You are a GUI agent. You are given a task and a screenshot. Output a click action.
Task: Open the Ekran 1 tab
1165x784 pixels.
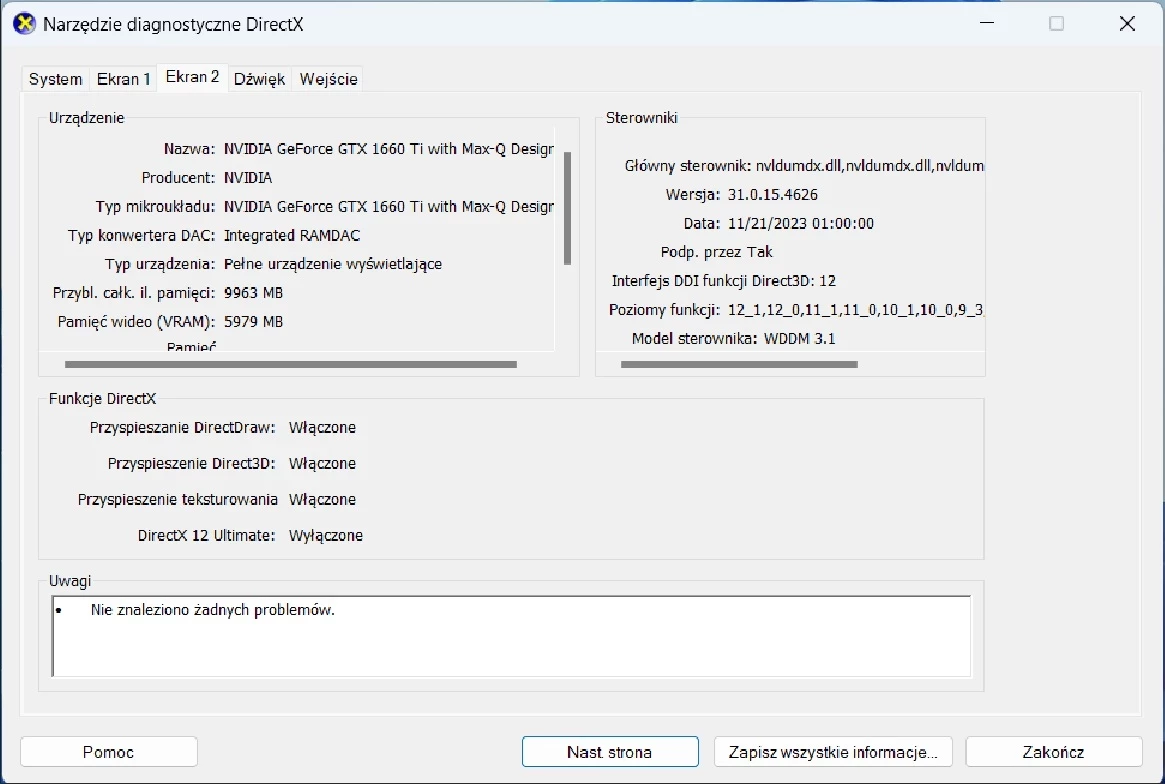(x=124, y=80)
